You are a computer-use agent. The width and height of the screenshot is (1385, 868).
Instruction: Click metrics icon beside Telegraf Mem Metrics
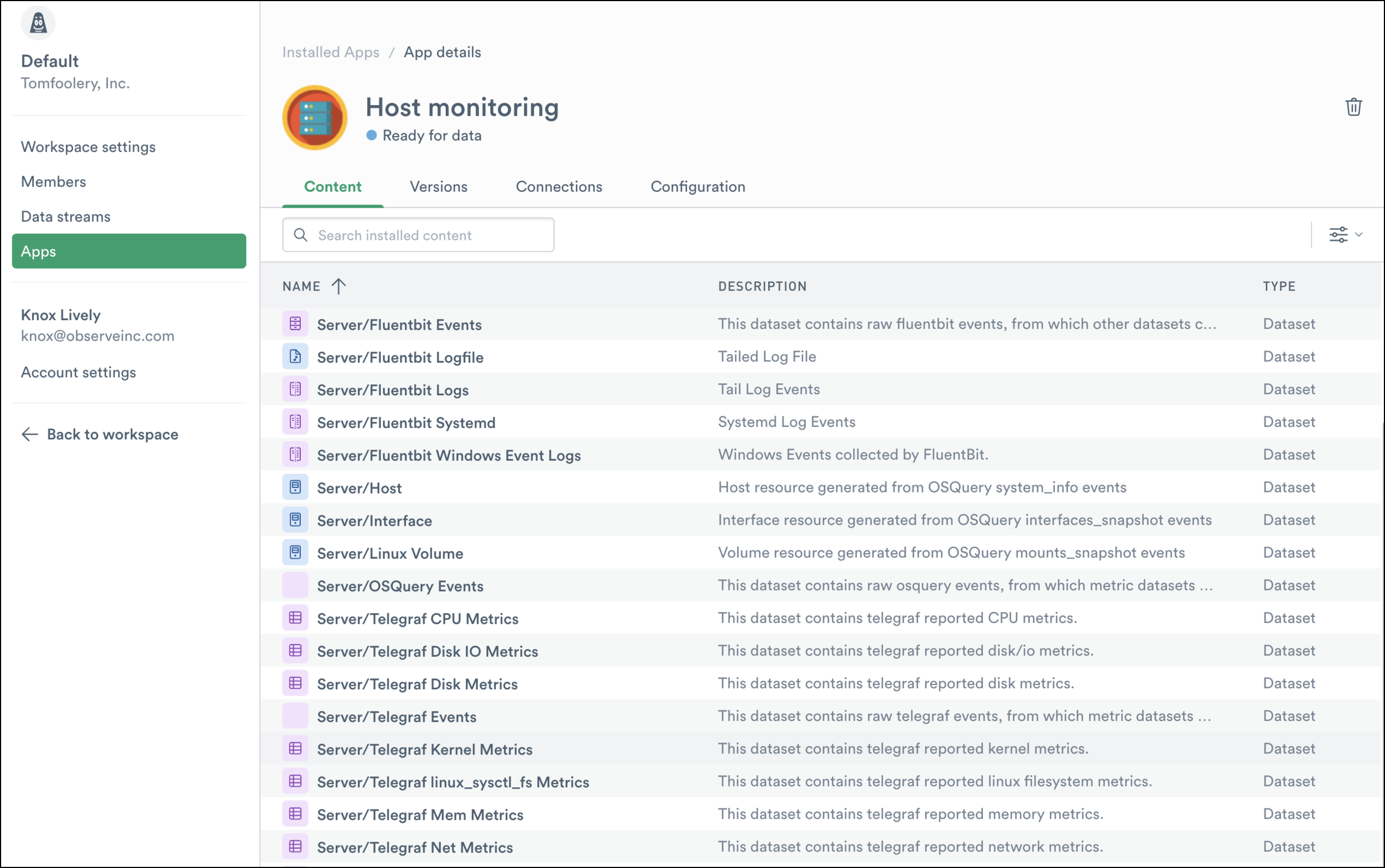click(x=295, y=814)
